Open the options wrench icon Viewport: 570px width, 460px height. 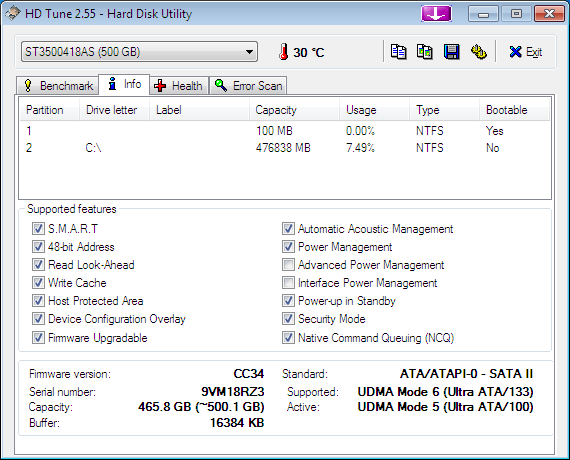pyautogui.click(x=478, y=52)
